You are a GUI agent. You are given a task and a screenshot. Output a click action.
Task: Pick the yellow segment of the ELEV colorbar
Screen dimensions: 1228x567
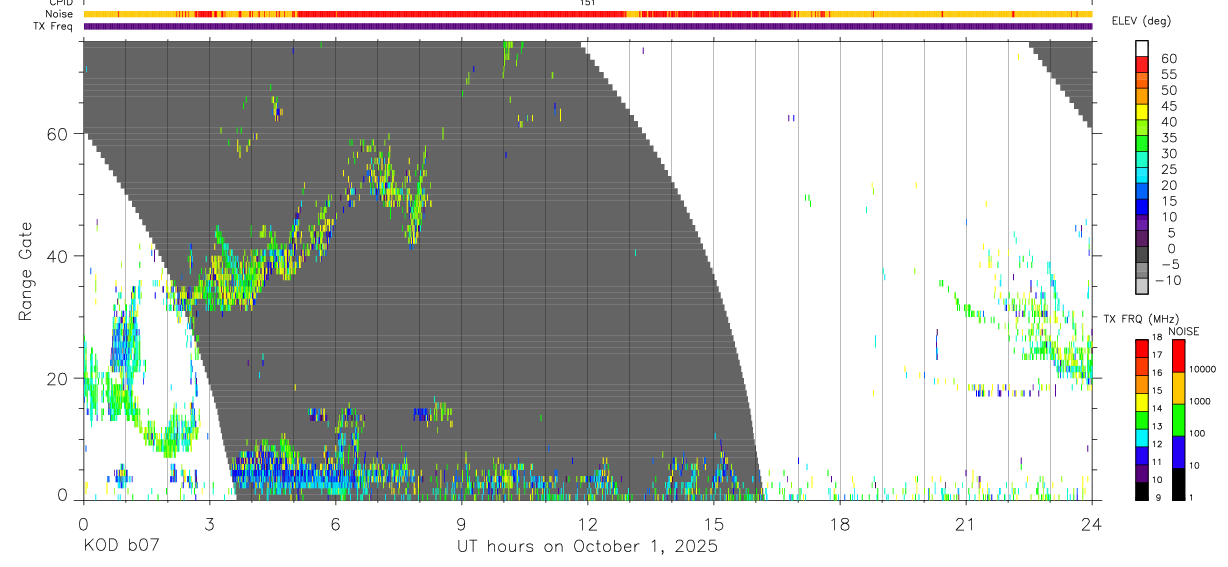pos(1142,112)
